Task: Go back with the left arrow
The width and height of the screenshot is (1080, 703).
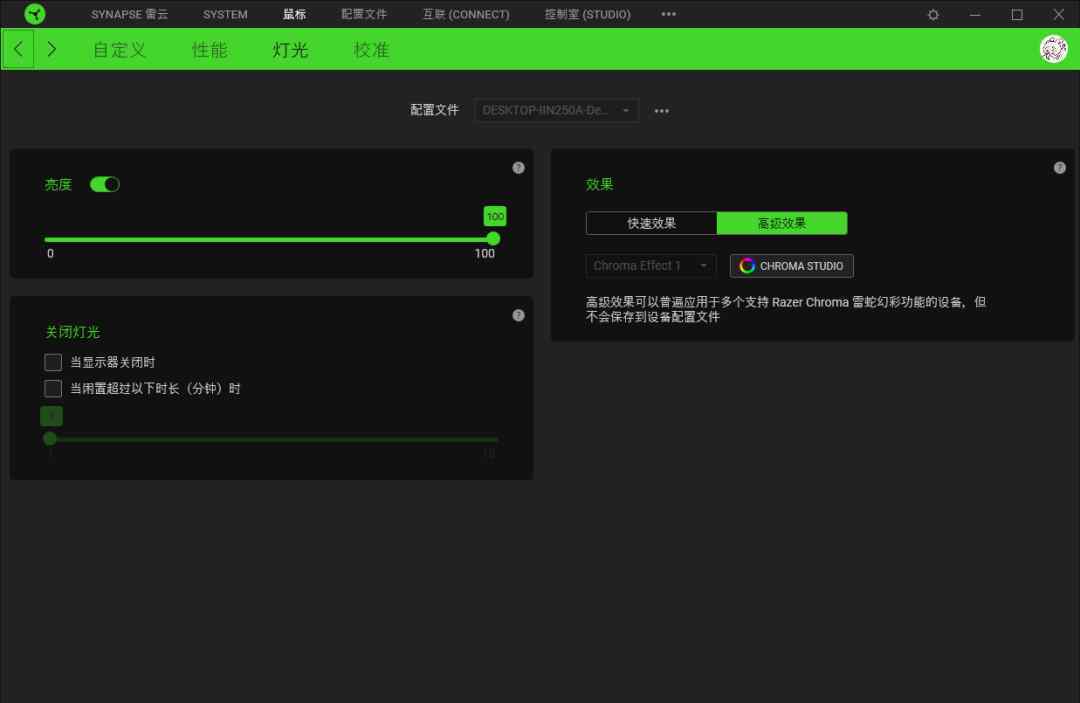Action: tap(18, 49)
